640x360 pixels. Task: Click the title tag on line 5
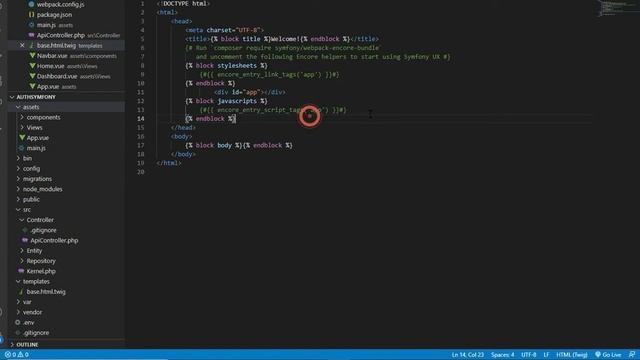[282, 39]
